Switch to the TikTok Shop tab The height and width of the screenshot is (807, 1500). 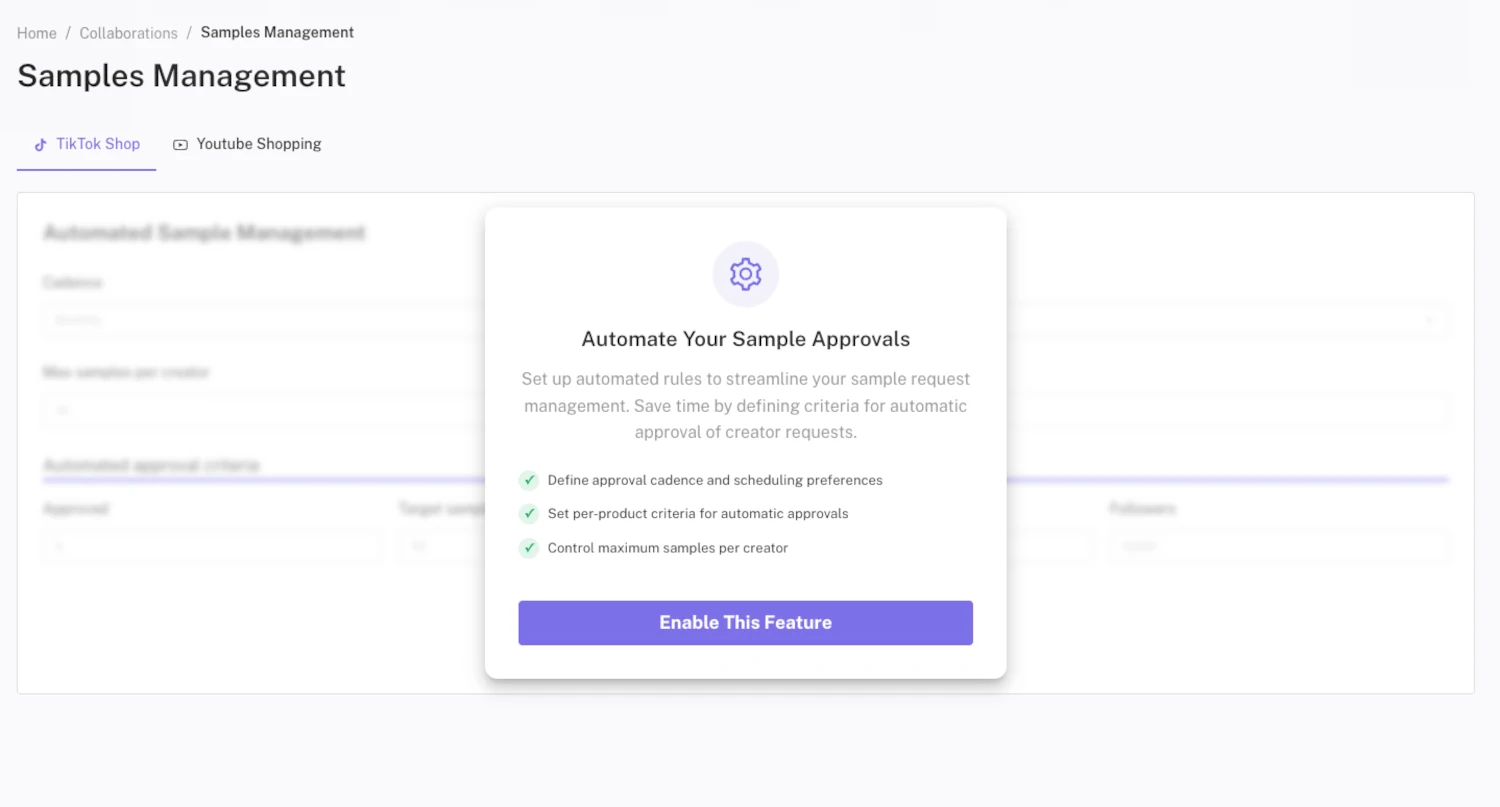pos(97,144)
